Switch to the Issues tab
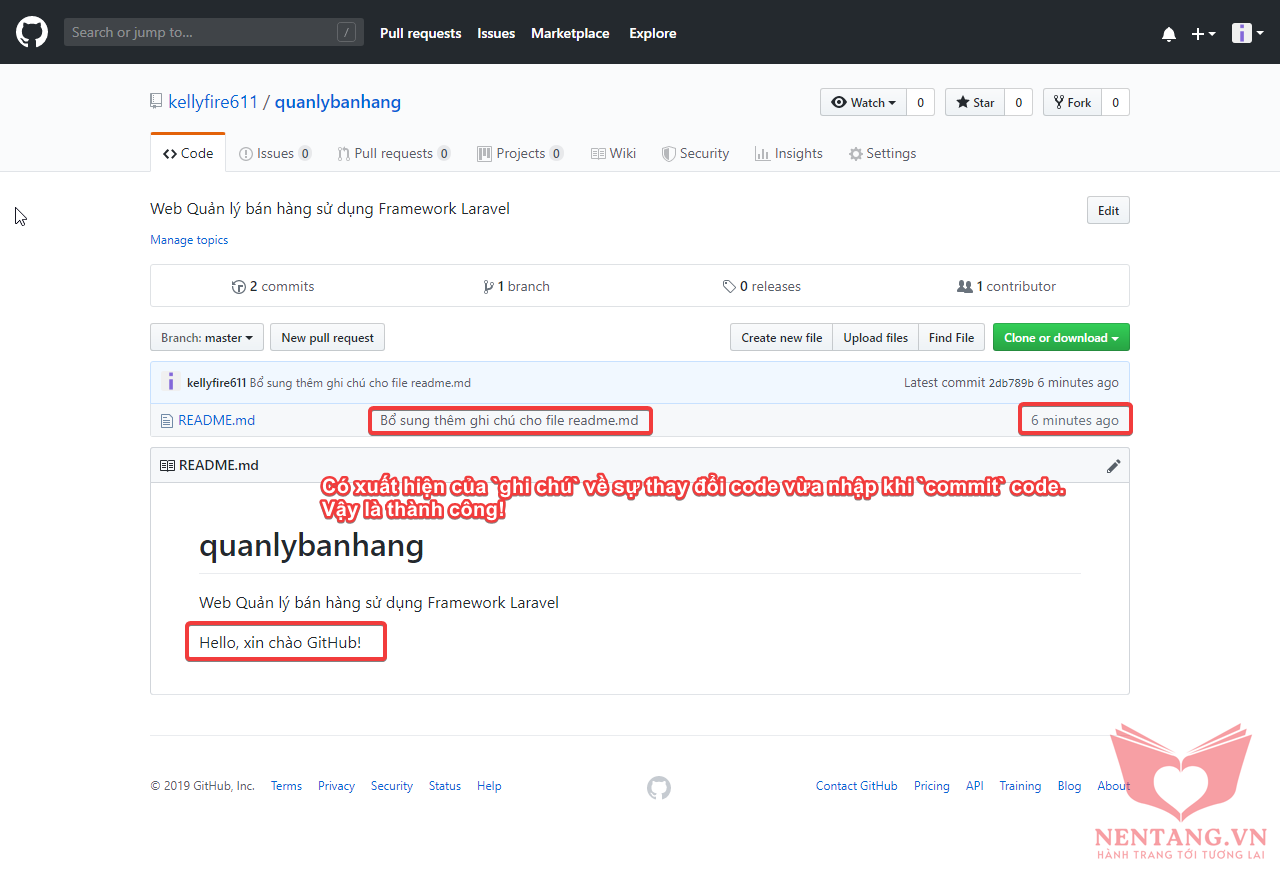 [274, 153]
